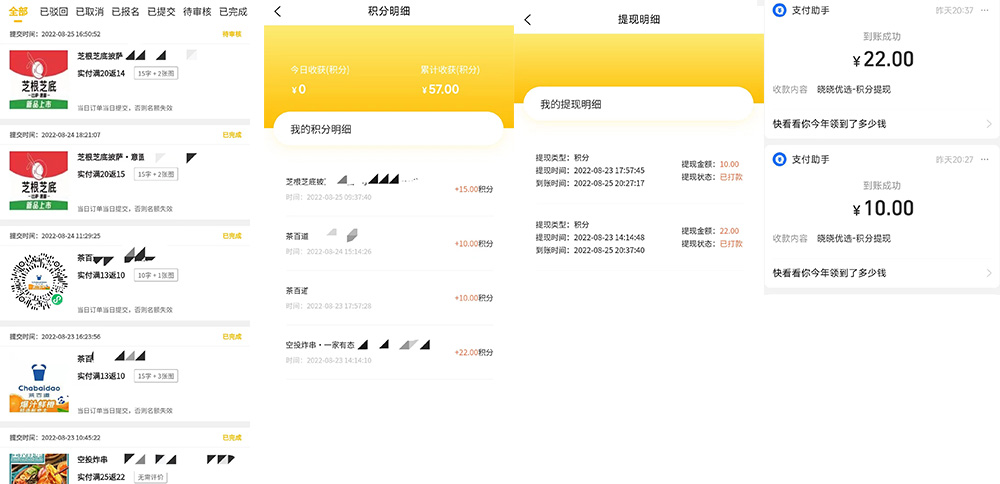Open the +15.00积分 record row

(x=389, y=189)
